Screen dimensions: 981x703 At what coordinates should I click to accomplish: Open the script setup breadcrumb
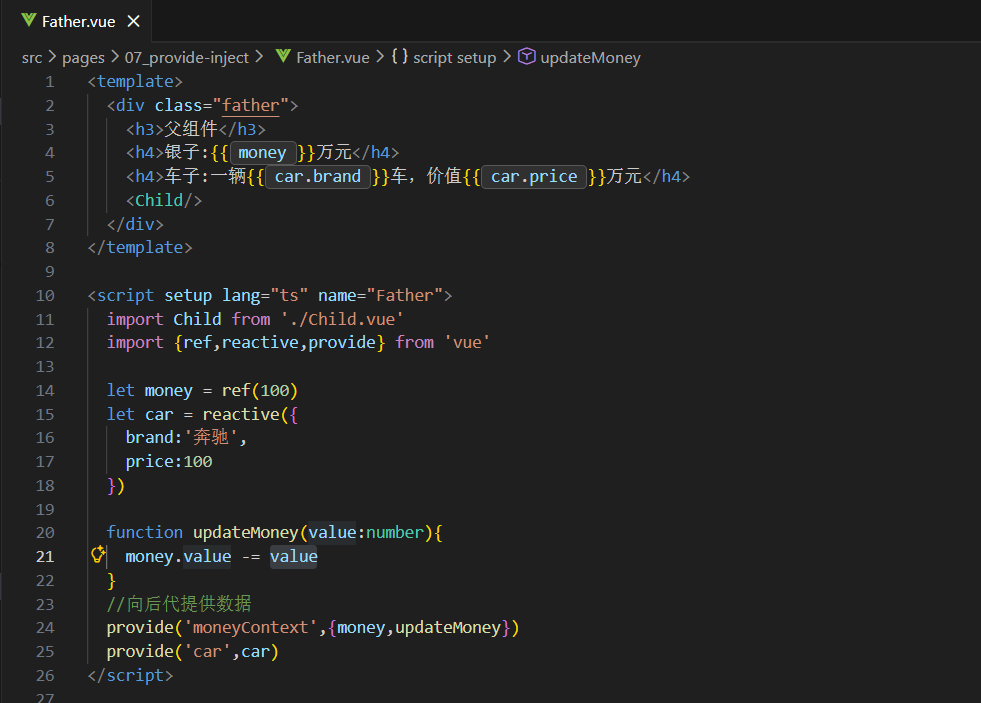(454, 58)
